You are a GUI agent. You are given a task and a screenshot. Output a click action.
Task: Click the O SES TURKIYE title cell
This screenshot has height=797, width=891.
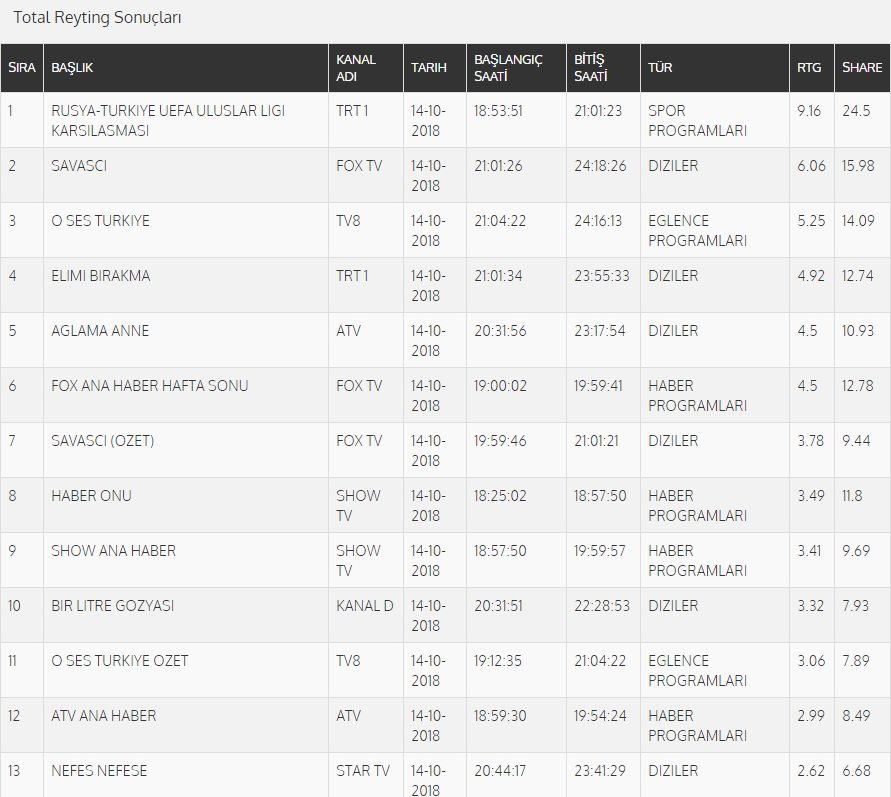[186, 230]
